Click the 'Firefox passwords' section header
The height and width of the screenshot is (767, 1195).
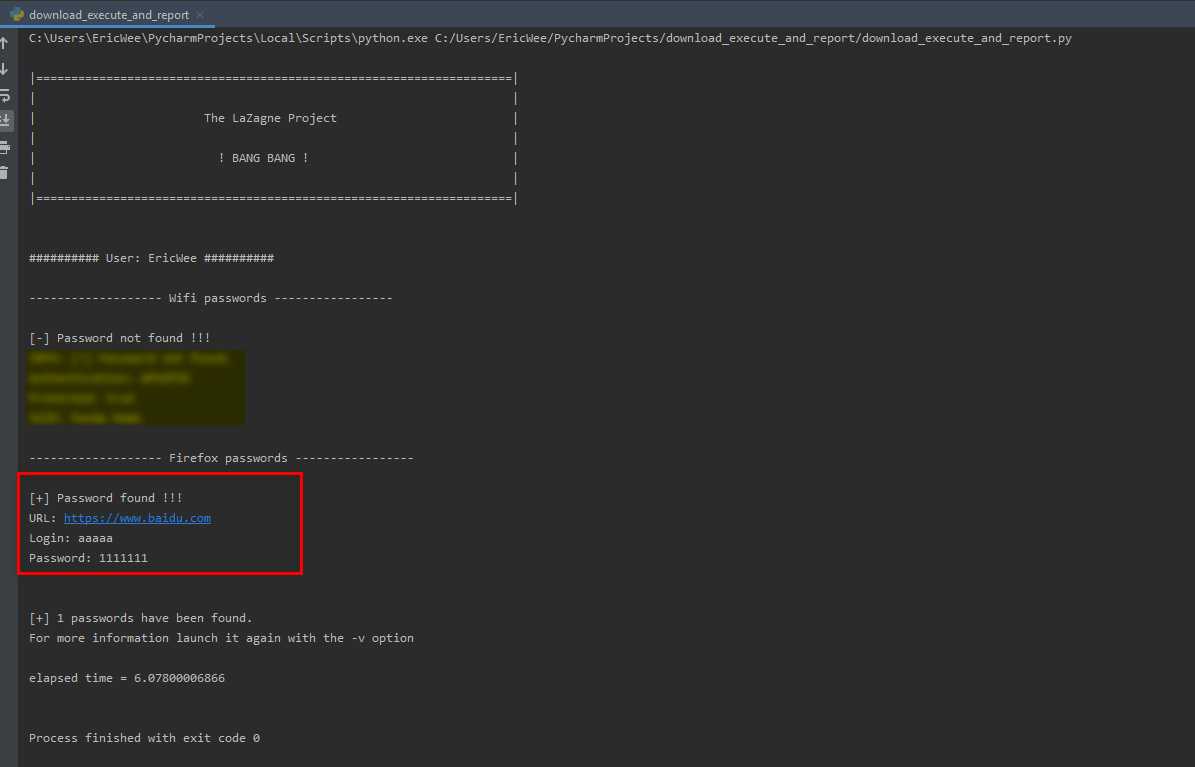(x=221, y=458)
